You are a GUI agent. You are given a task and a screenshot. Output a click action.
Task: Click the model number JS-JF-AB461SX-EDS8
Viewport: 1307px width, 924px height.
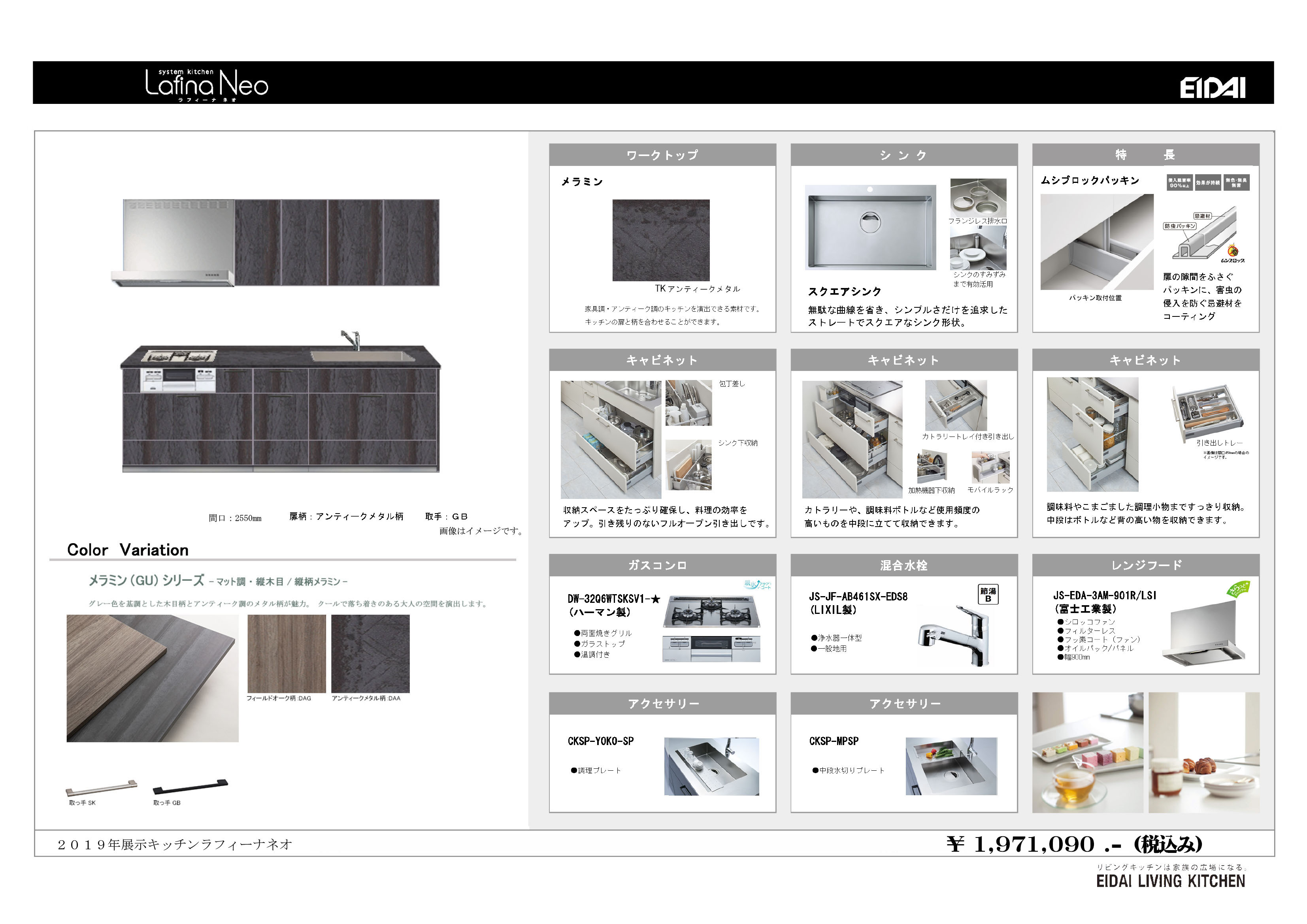pos(858,596)
